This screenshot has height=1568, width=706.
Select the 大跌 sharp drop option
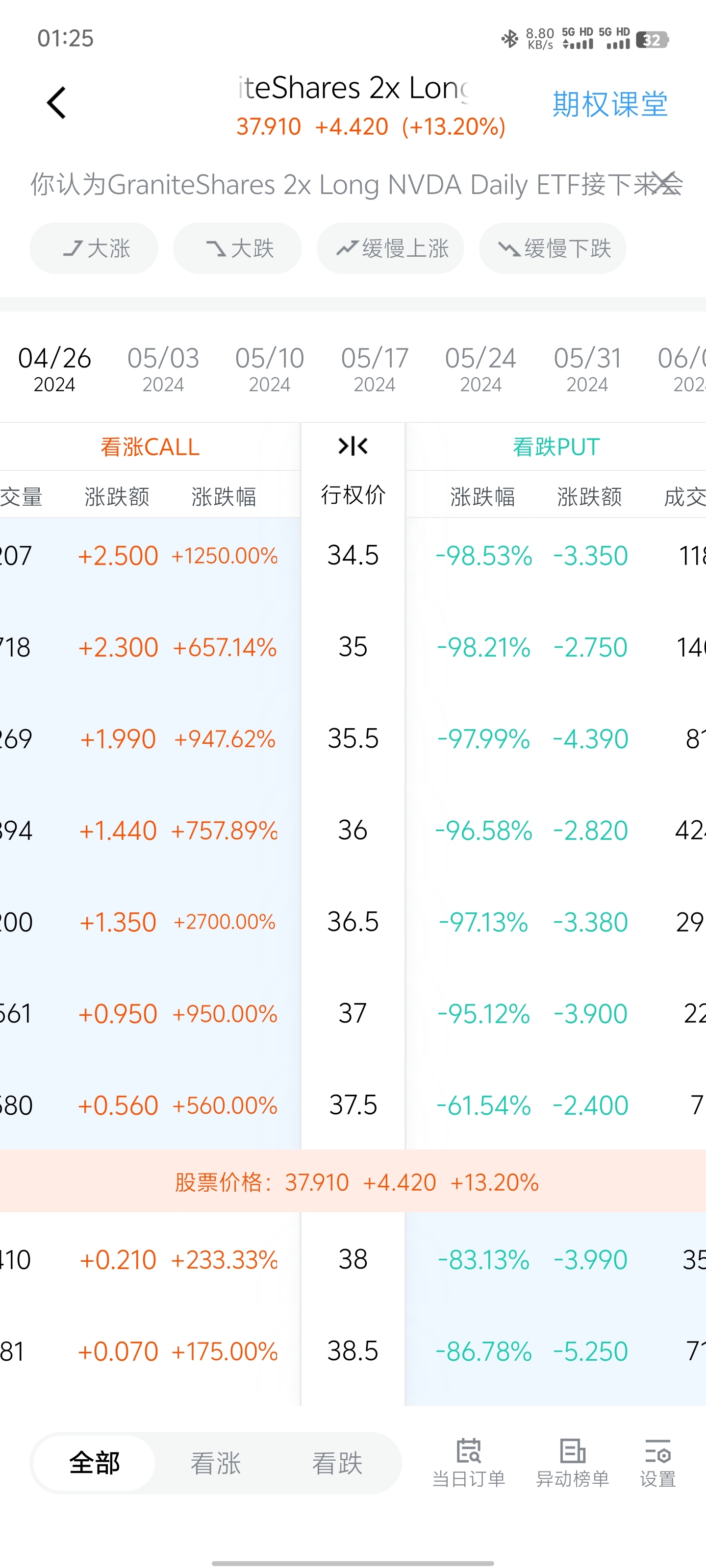pyautogui.click(x=238, y=248)
